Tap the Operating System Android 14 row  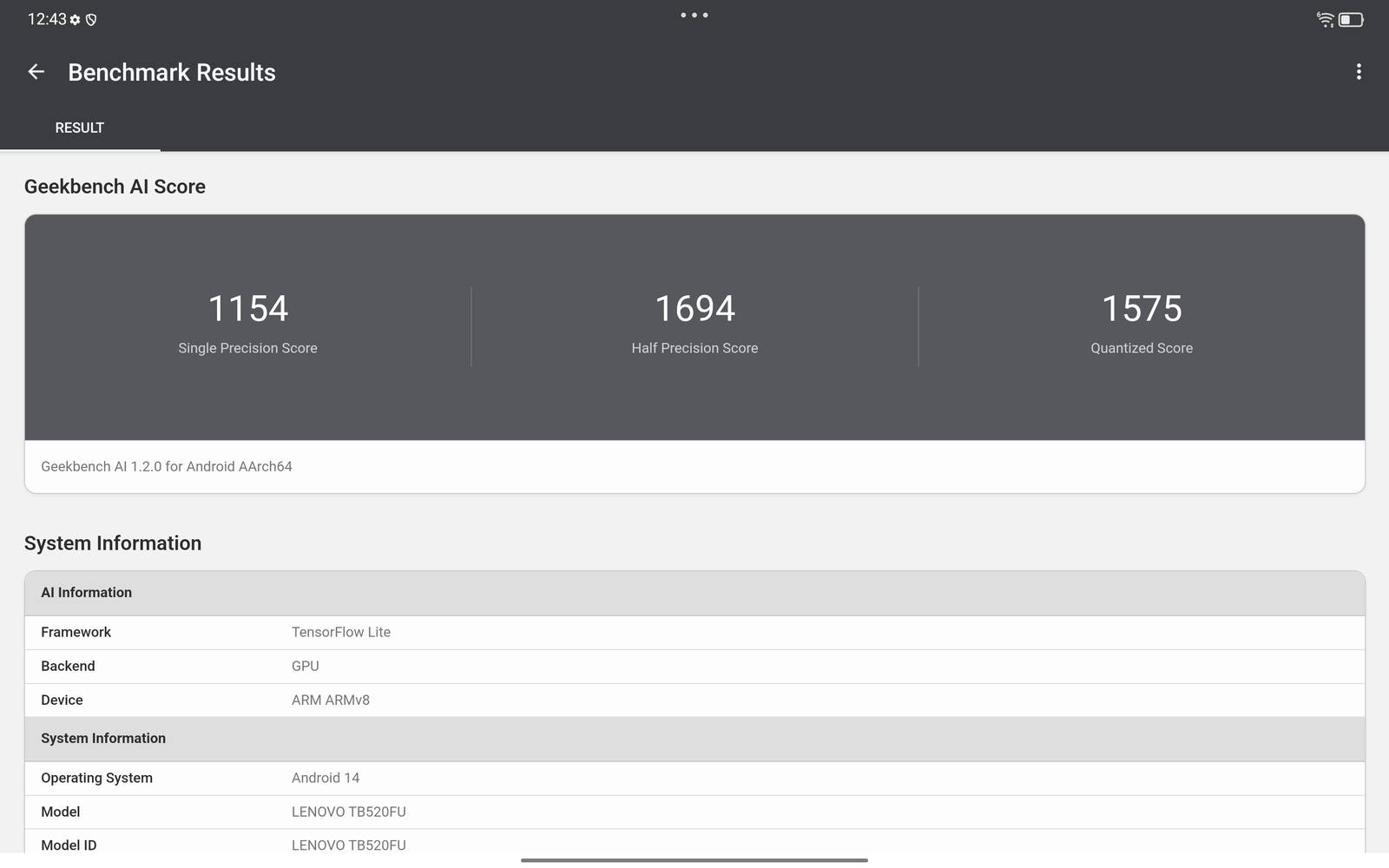[694, 778]
